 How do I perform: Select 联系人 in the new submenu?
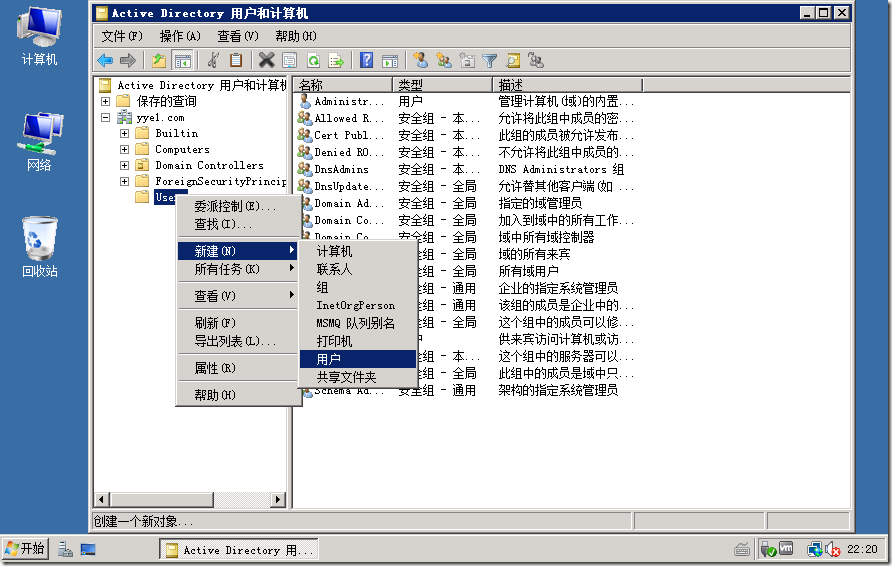(x=358, y=269)
